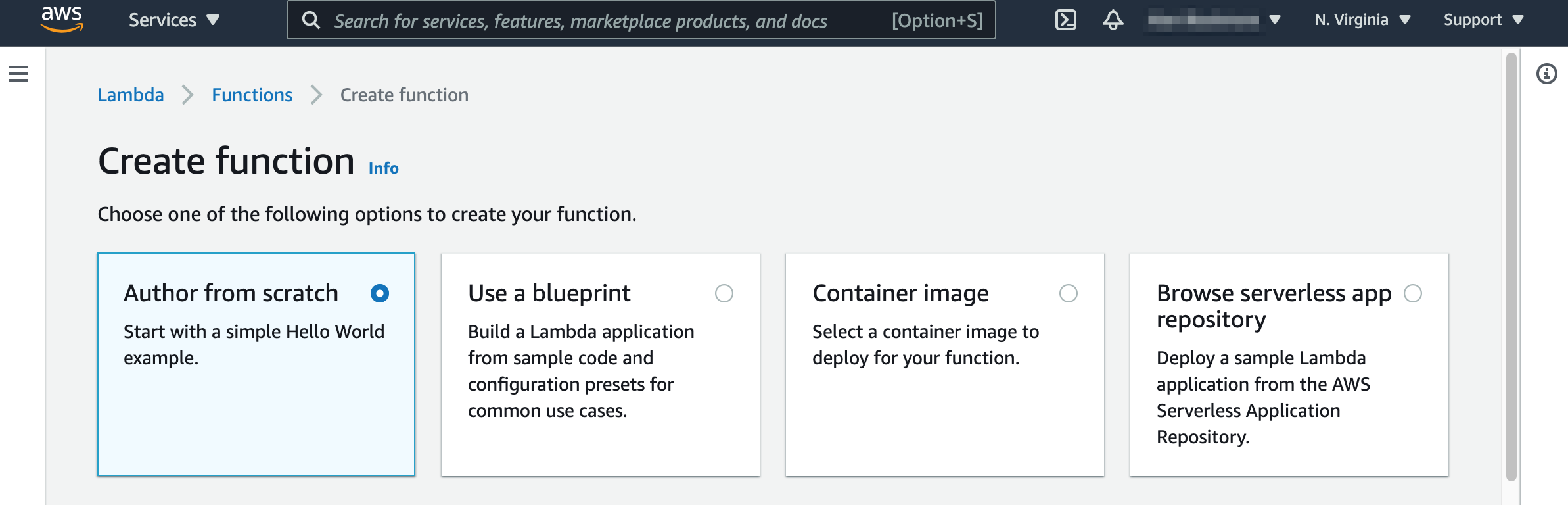
Task: Click the Choose one of the following options text
Action: [367, 214]
